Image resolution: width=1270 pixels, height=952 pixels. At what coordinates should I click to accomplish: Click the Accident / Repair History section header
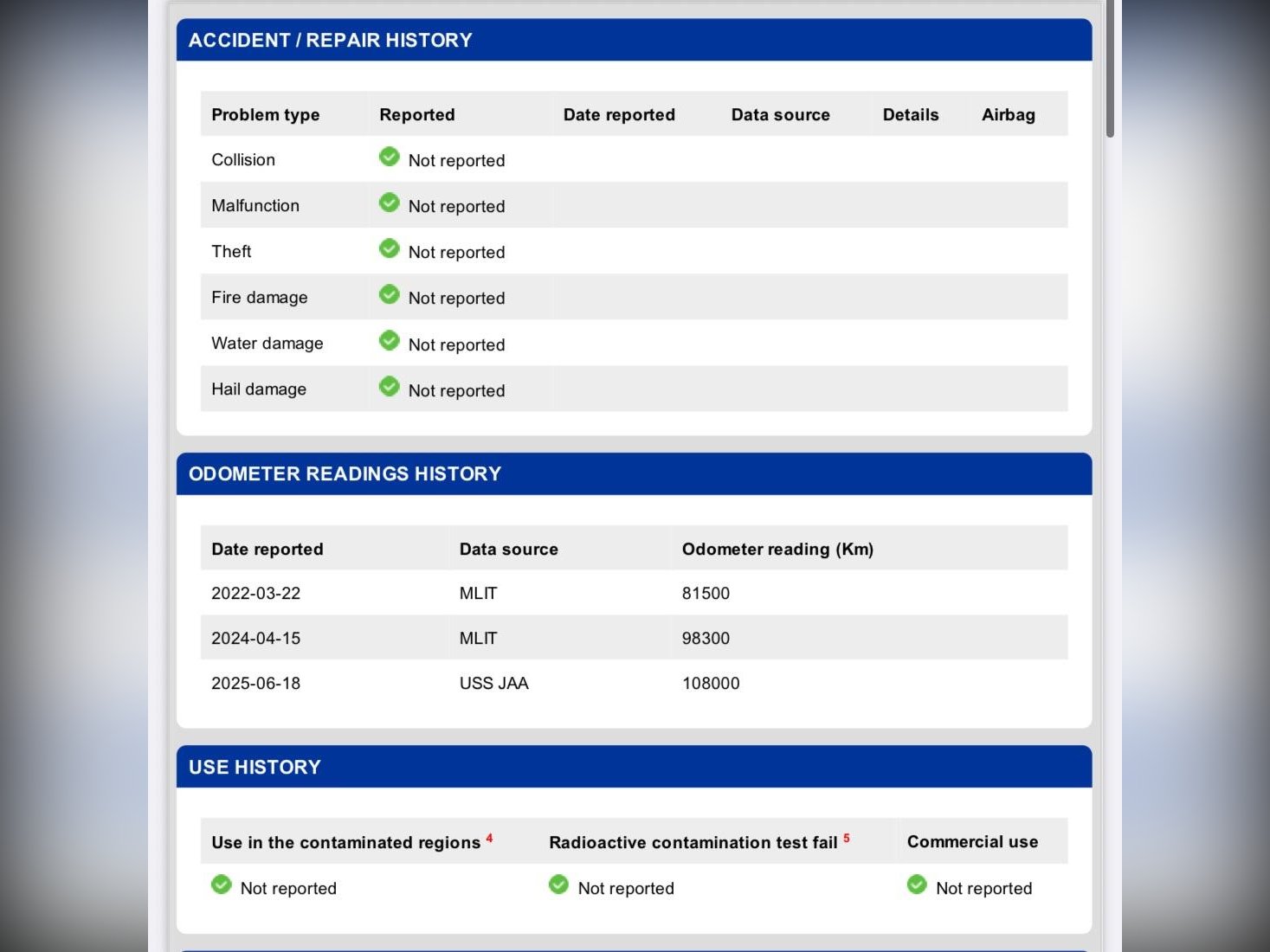330,41
